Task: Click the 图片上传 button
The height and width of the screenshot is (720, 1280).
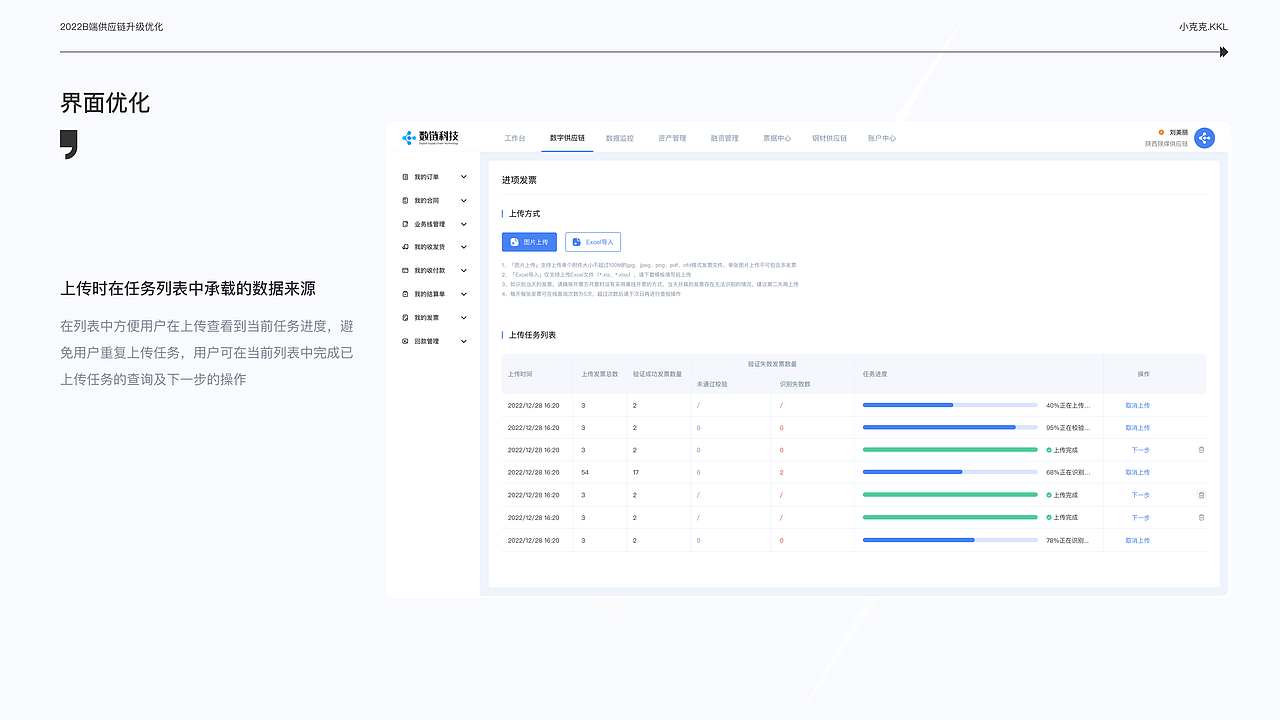Action: click(x=529, y=242)
